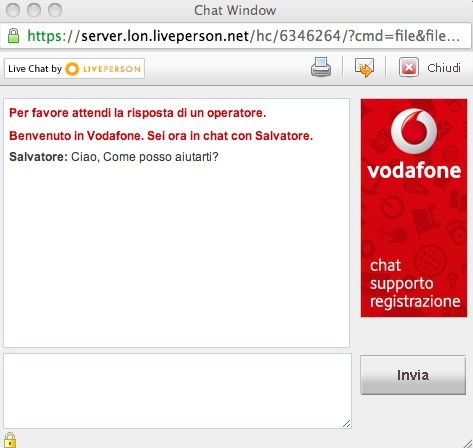The image size is (473, 448).
Task: Email the chat transcript via envelope icon
Action: pyautogui.click(x=364, y=68)
